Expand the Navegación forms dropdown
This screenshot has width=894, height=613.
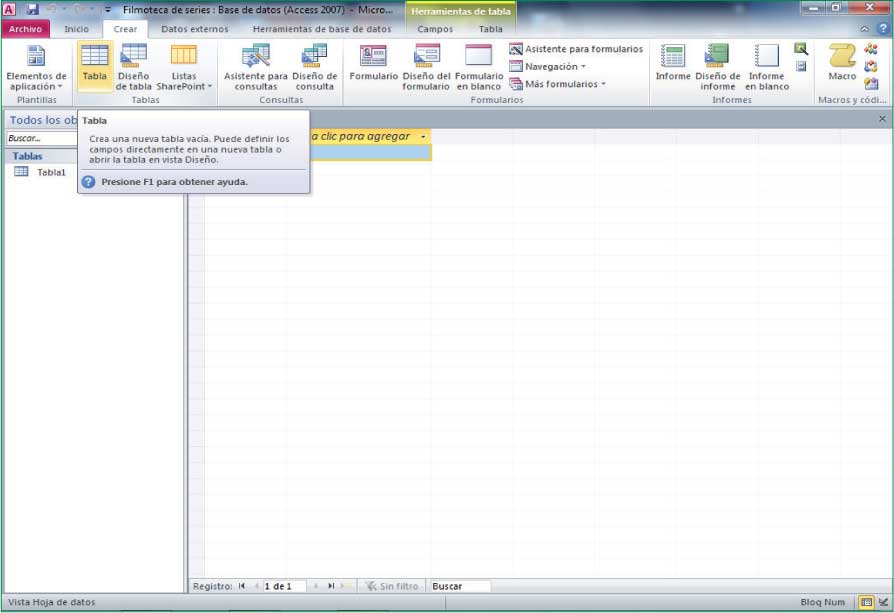coord(547,67)
